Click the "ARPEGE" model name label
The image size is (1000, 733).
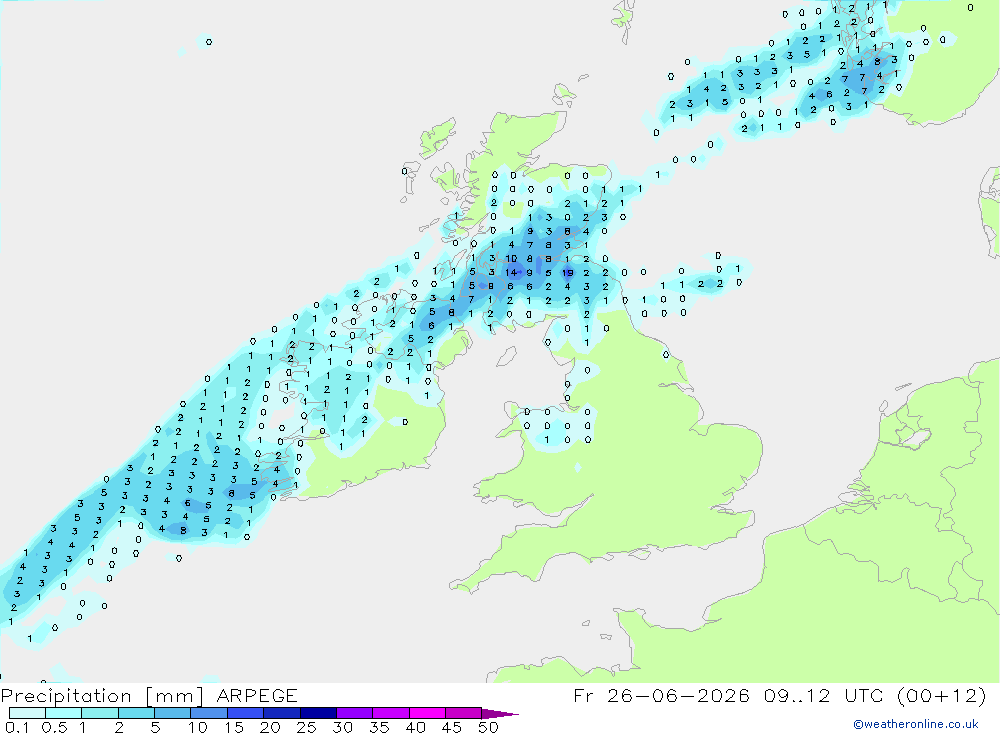[x=256, y=696]
